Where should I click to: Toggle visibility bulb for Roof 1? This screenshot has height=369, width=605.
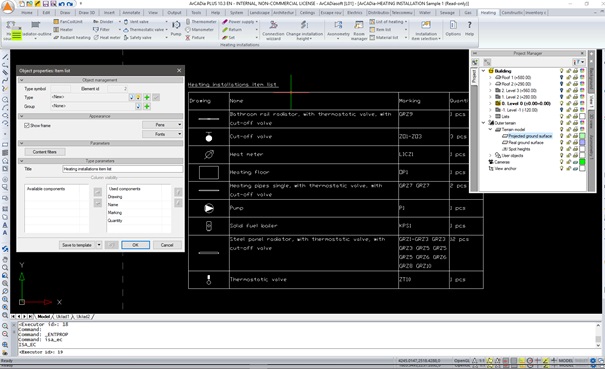pyautogui.click(x=561, y=78)
